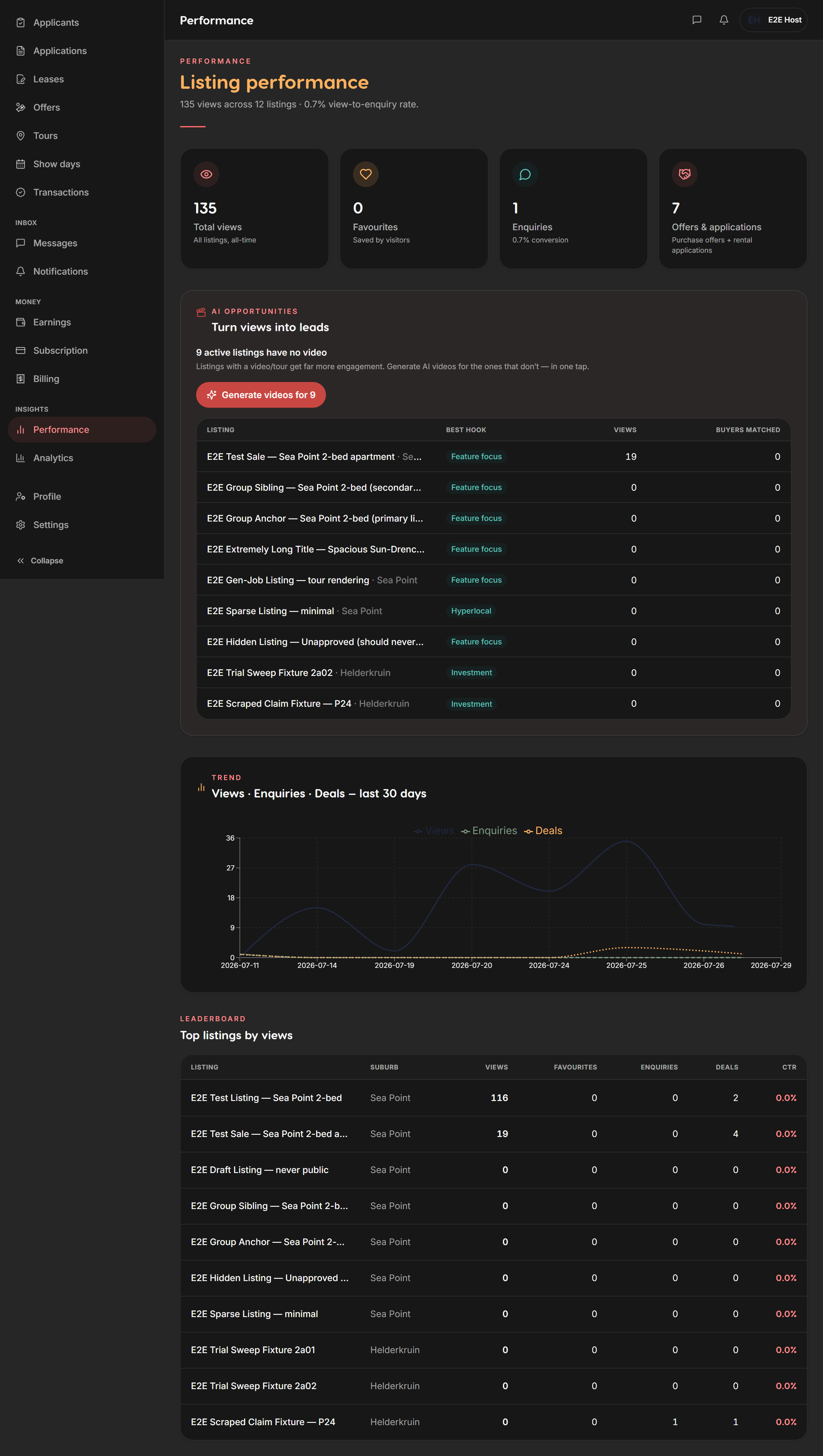Click the Applications document icon in sidebar

click(x=20, y=51)
